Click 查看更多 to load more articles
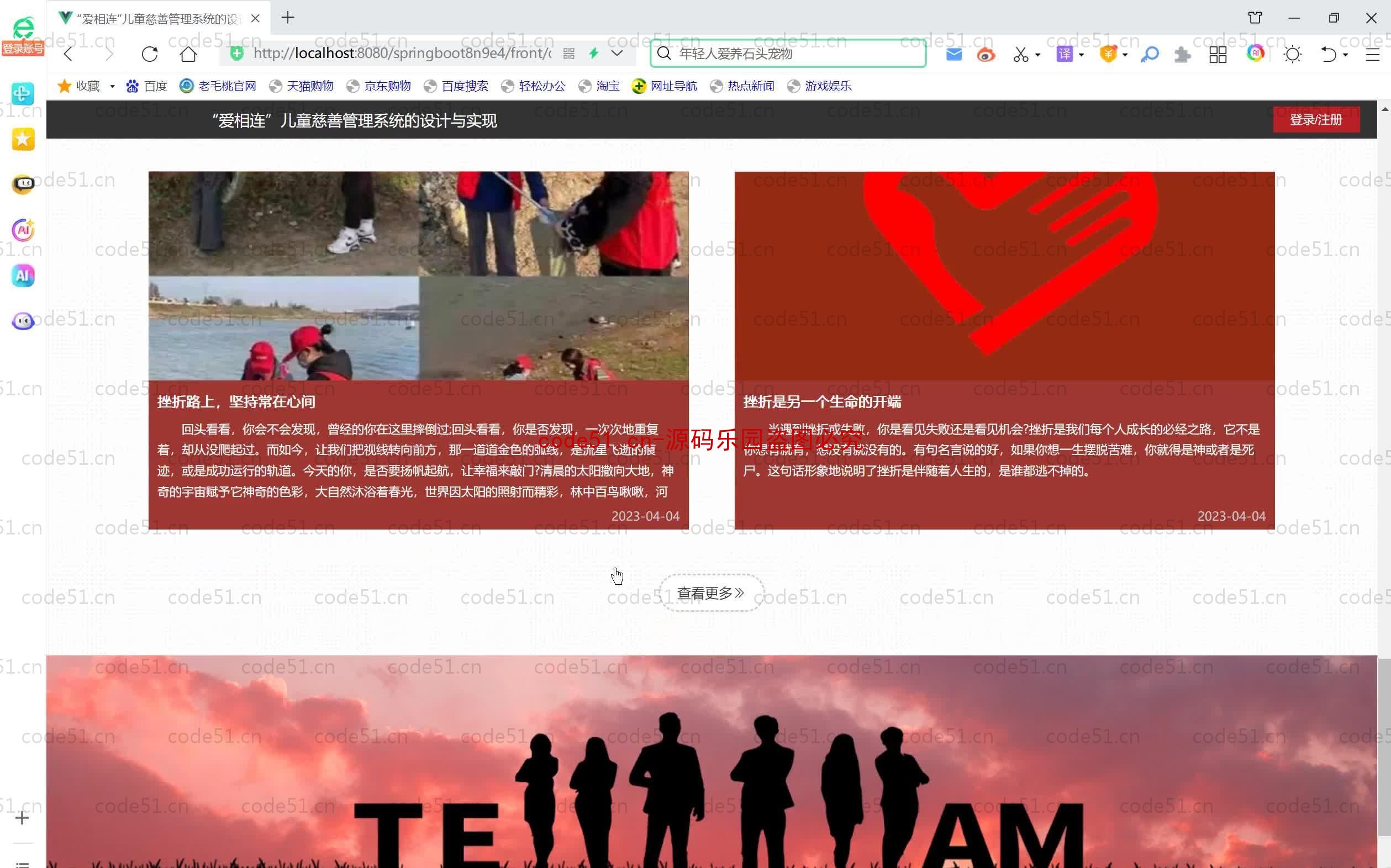Image resolution: width=1391 pixels, height=868 pixels. [x=709, y=592]
